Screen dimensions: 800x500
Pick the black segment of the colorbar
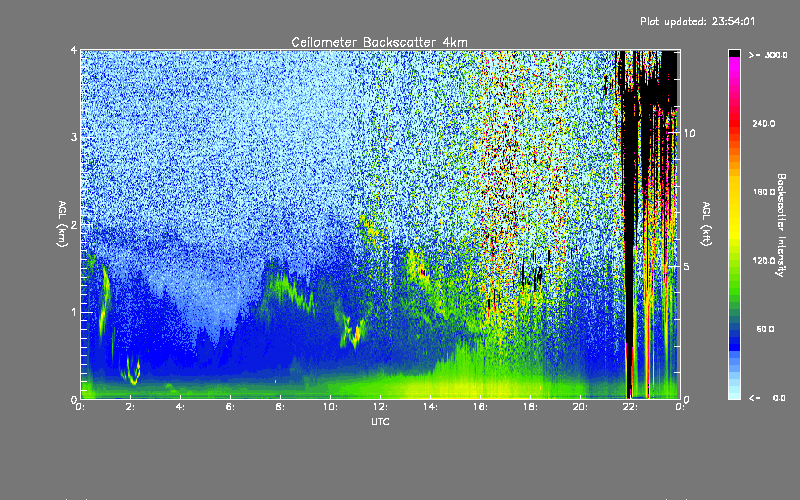[x=734, y=53]
